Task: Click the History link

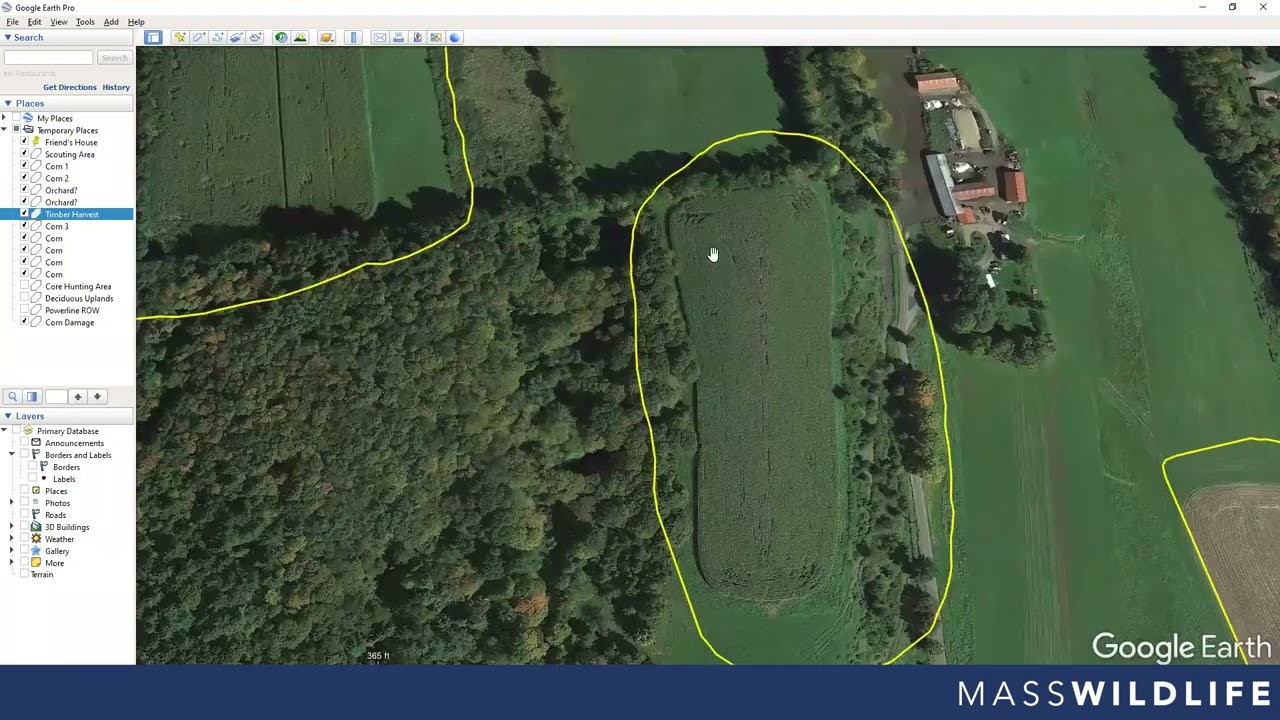Action: point(116,87)
